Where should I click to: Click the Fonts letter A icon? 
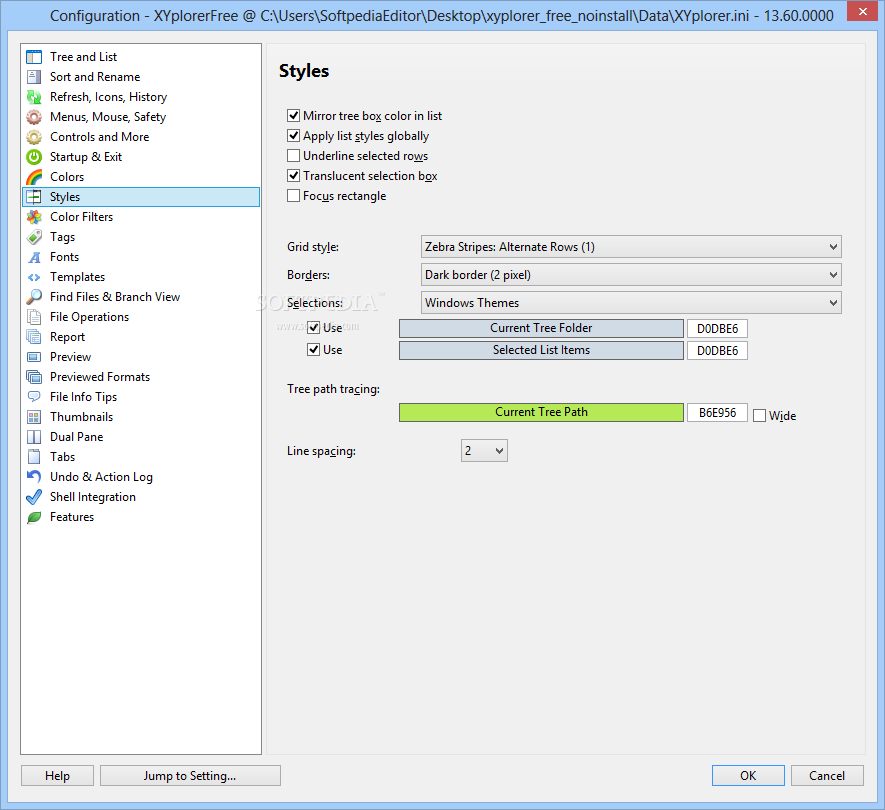point(34,257)
